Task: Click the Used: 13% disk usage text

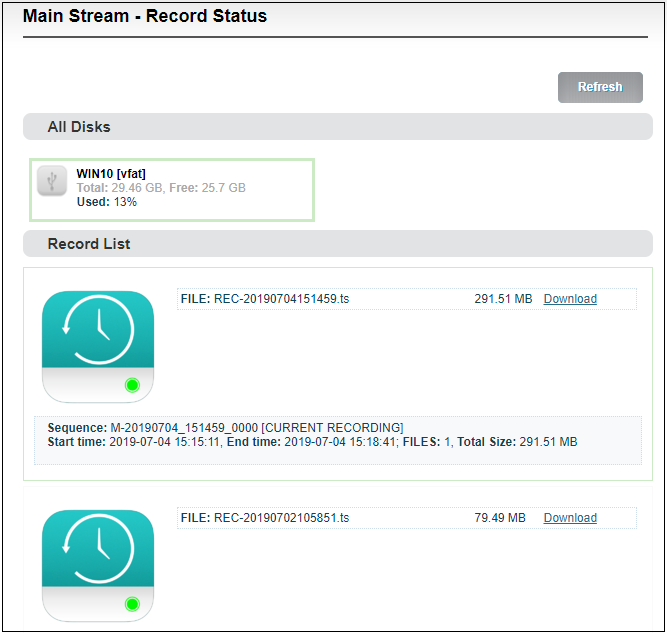Action: click(106, 202)
